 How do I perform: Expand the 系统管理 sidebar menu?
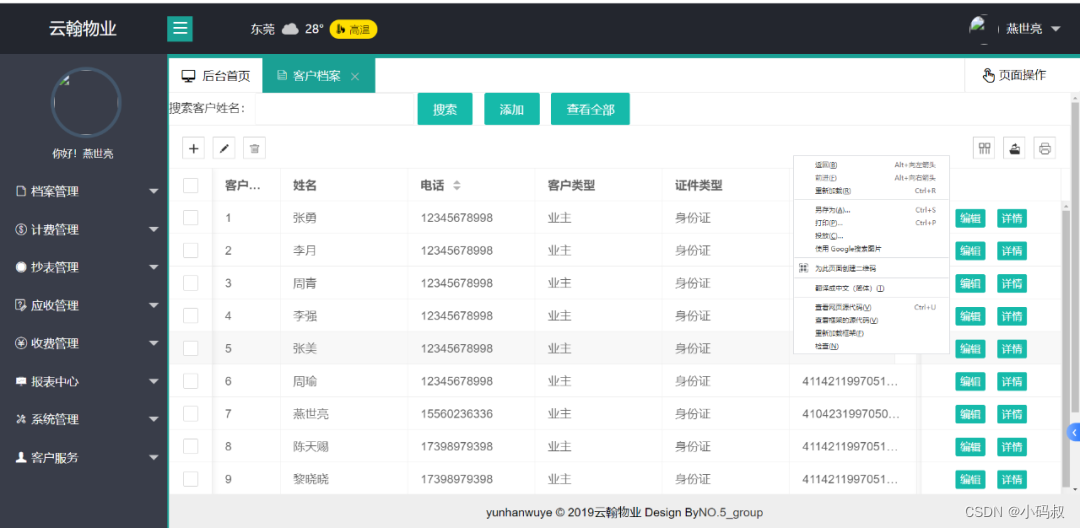(x=84, y=419)
